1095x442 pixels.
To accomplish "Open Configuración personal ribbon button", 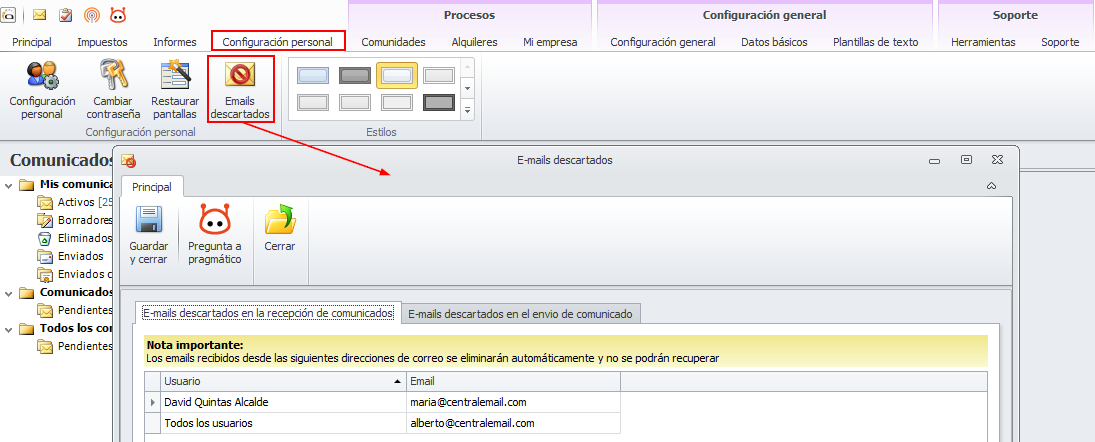I will click(43, 91).
